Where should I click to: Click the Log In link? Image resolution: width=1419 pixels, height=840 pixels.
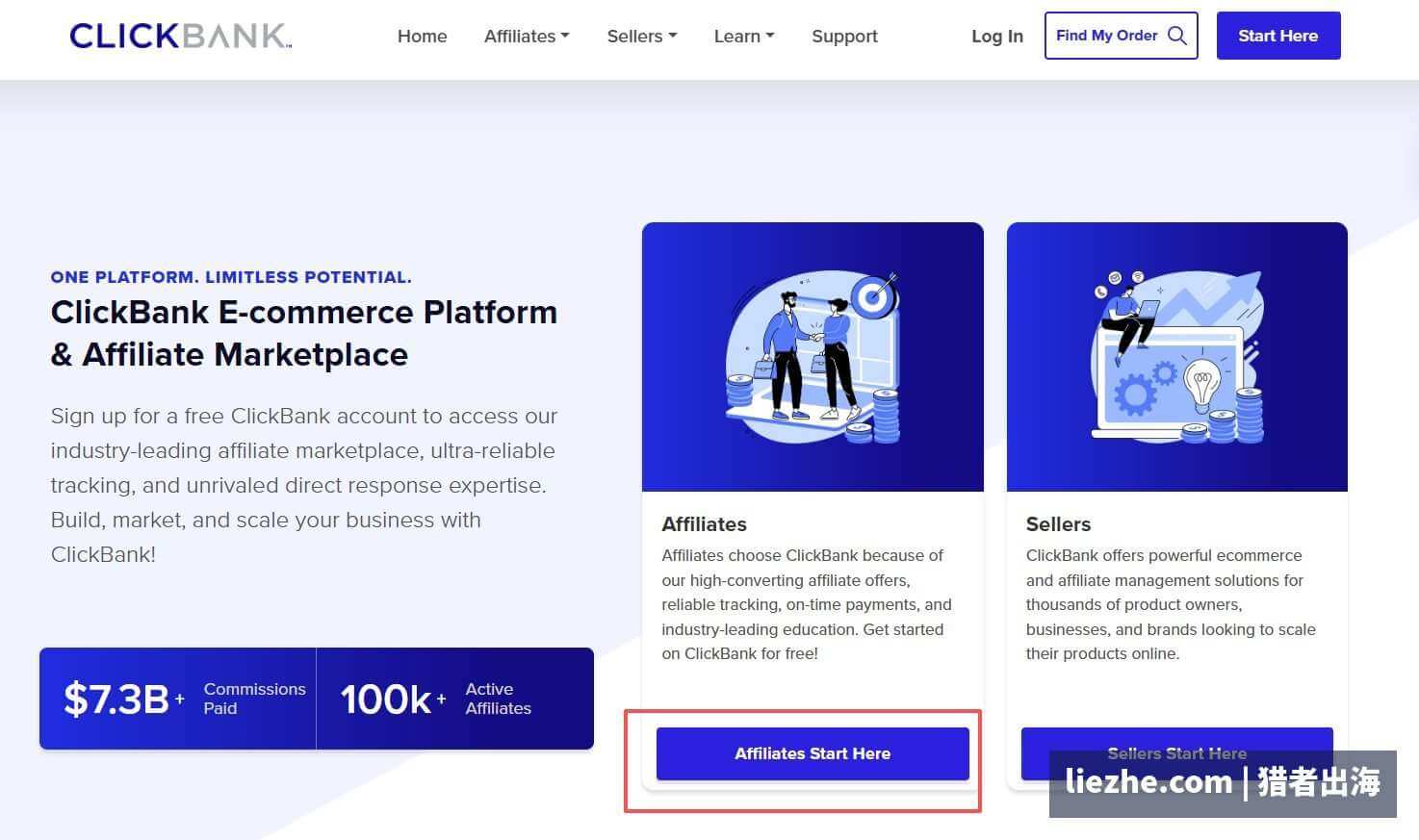[996, 36]
